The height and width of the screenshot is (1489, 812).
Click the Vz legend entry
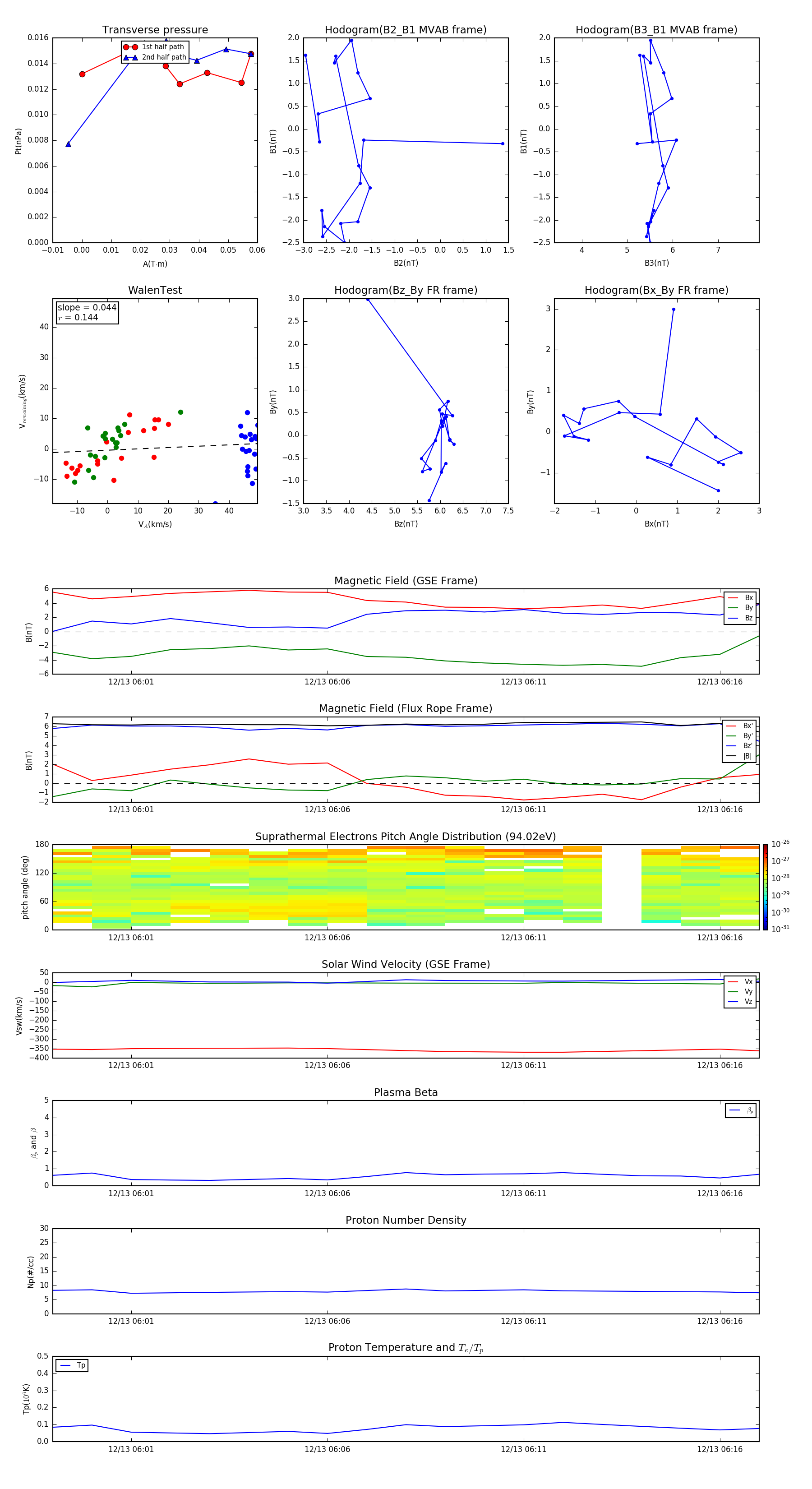(740, 1002)
